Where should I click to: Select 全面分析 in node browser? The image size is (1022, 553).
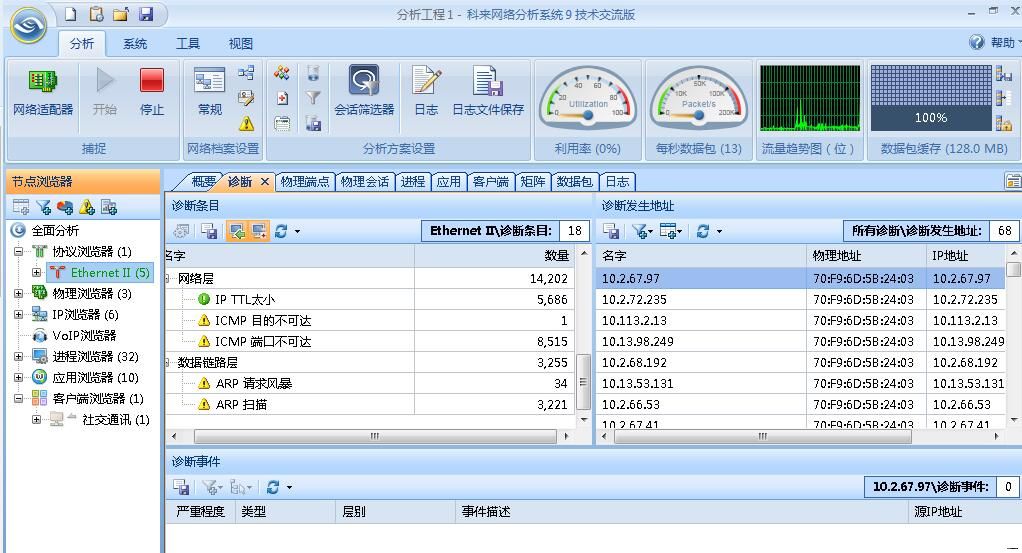(x=55, y=230)
